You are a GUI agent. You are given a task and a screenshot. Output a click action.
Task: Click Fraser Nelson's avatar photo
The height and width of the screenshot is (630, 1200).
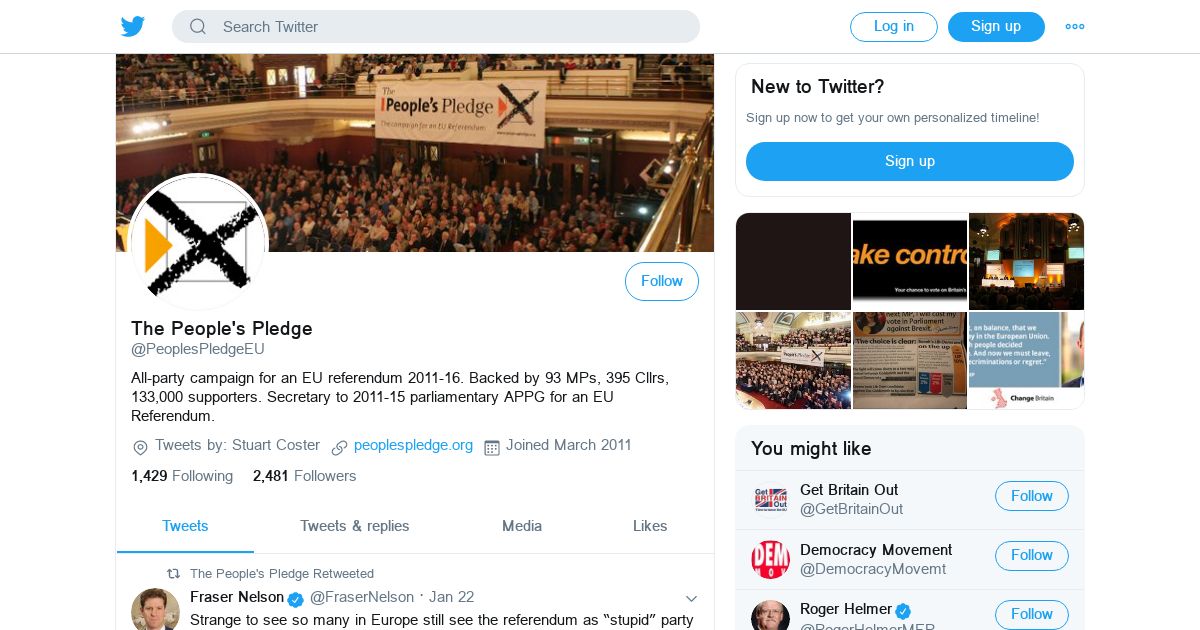(x=155, y=609)
